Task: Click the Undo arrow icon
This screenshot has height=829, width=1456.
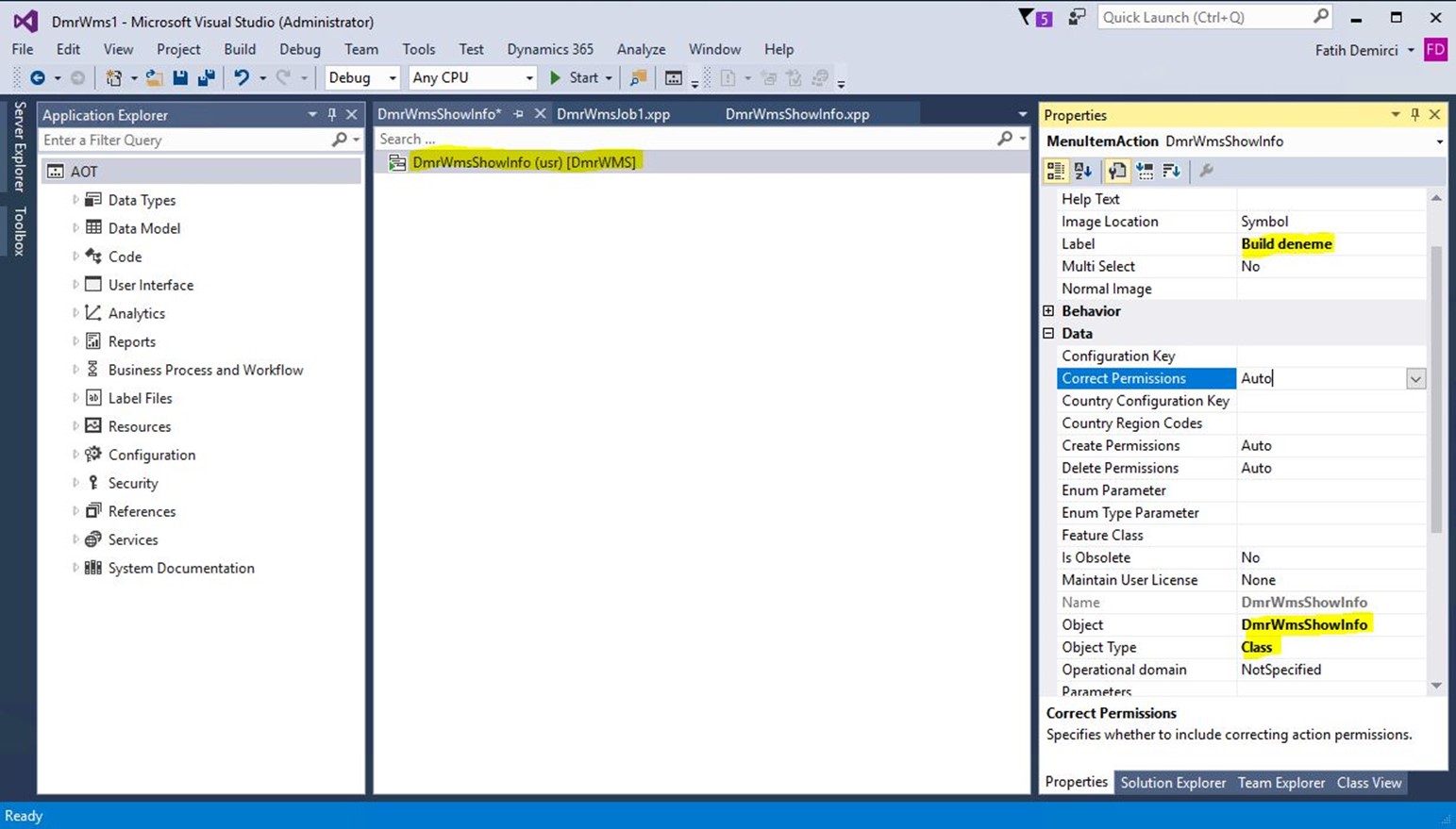Action: click(242, 77)
